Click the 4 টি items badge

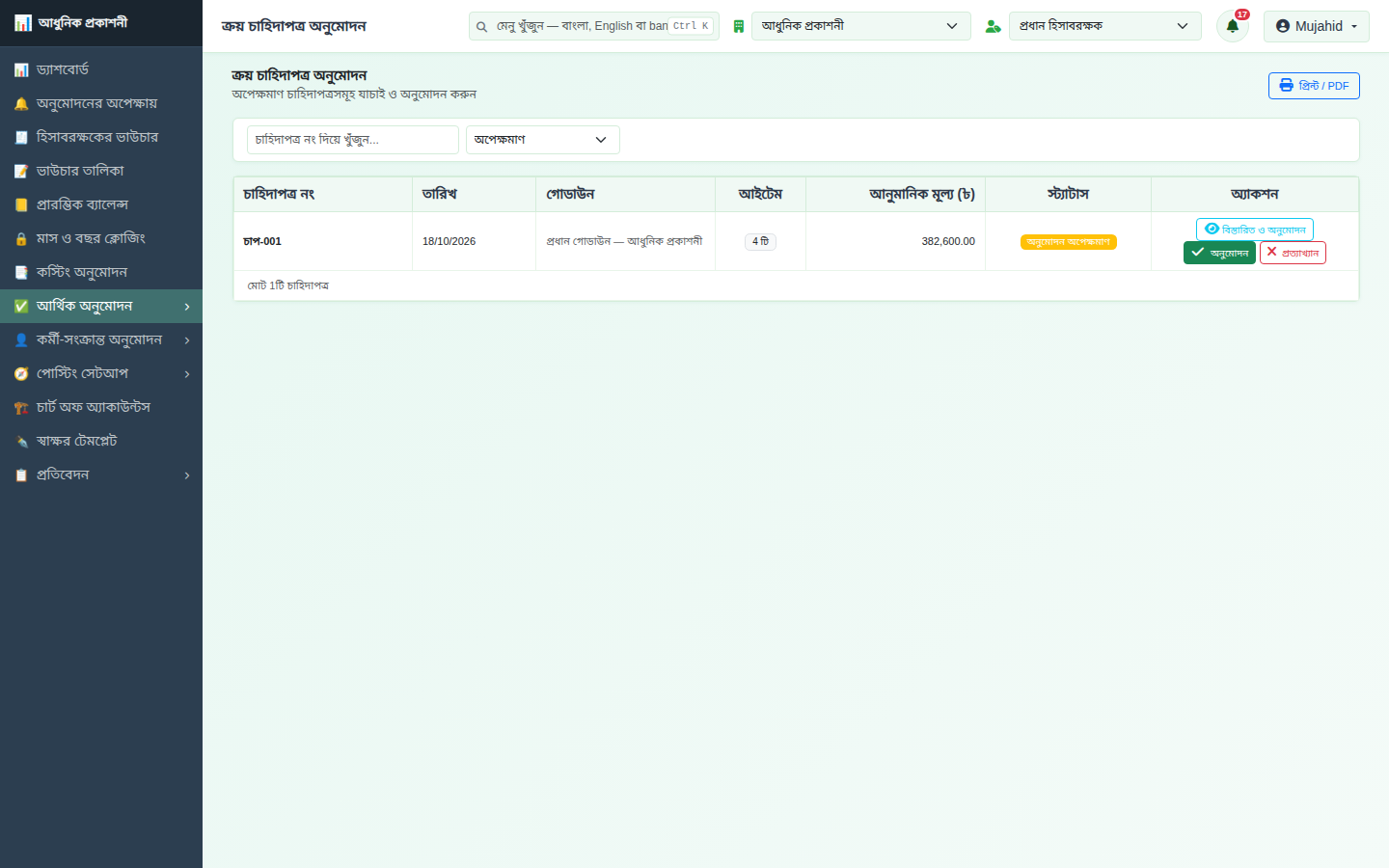[761, 241]
